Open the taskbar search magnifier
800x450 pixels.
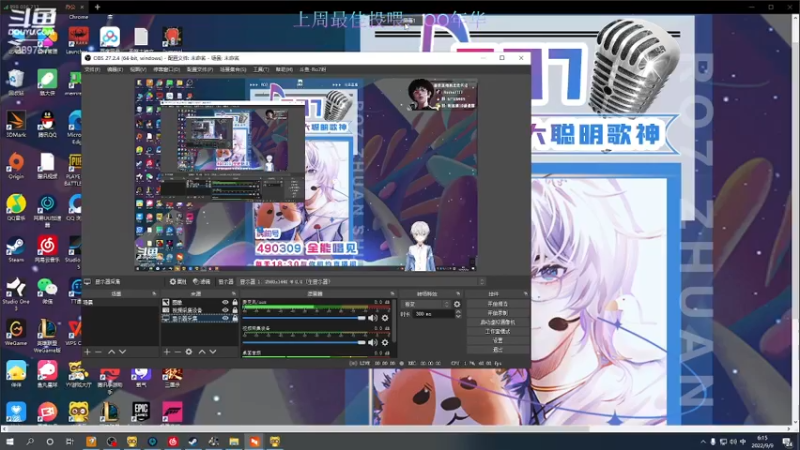30,441
